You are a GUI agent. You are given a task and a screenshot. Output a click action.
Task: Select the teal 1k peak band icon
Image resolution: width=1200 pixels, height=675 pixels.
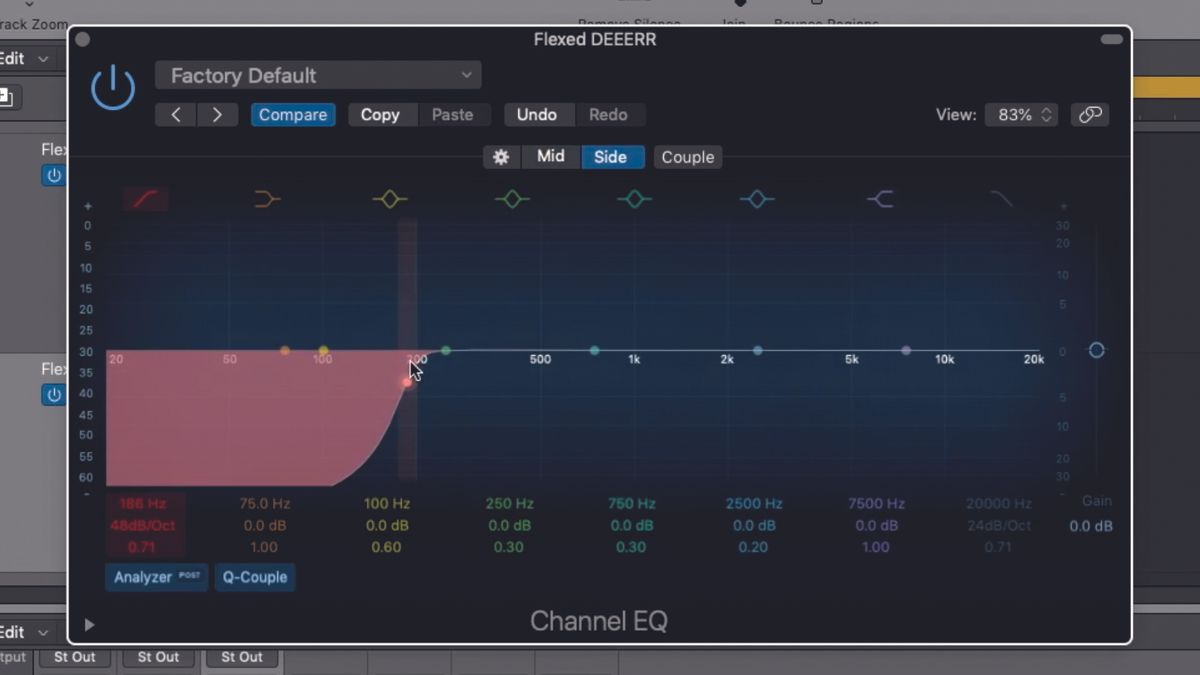coord(634,198)
